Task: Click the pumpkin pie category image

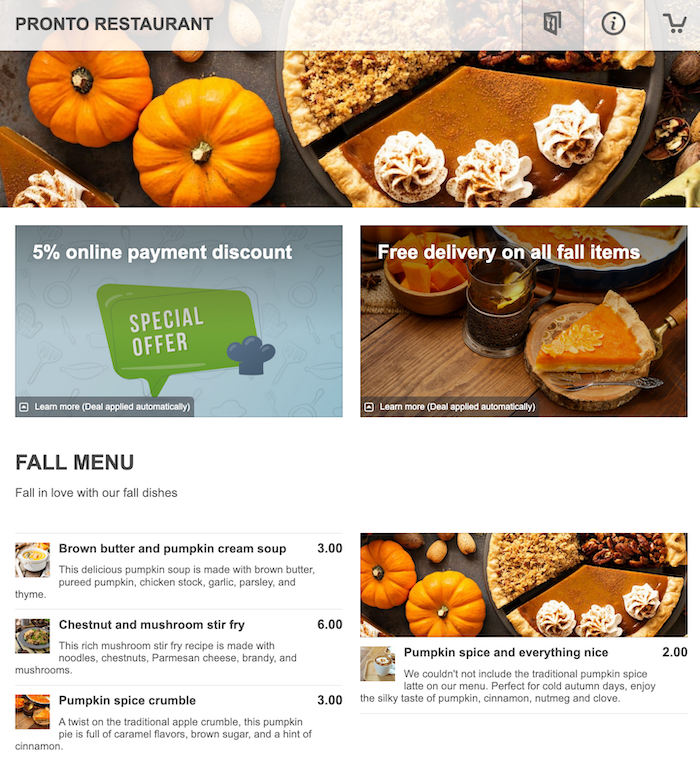Action: coord(524,585)
